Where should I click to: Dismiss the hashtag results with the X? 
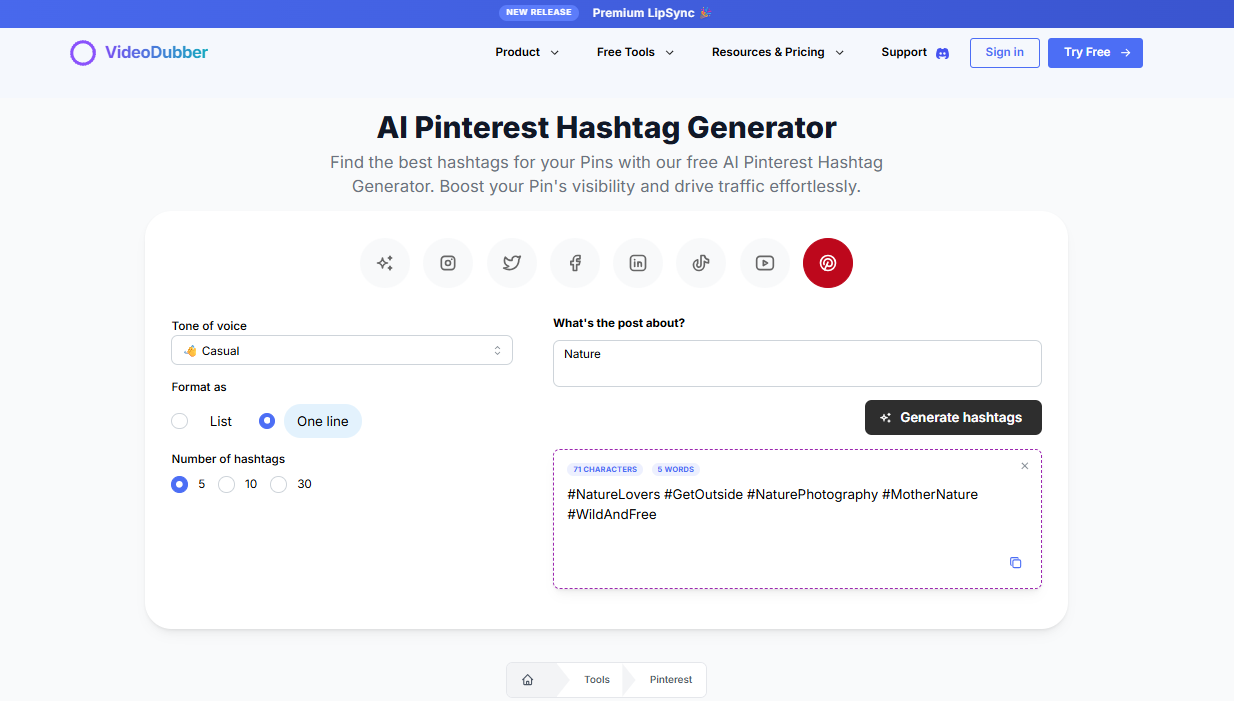pos(1024,466)
